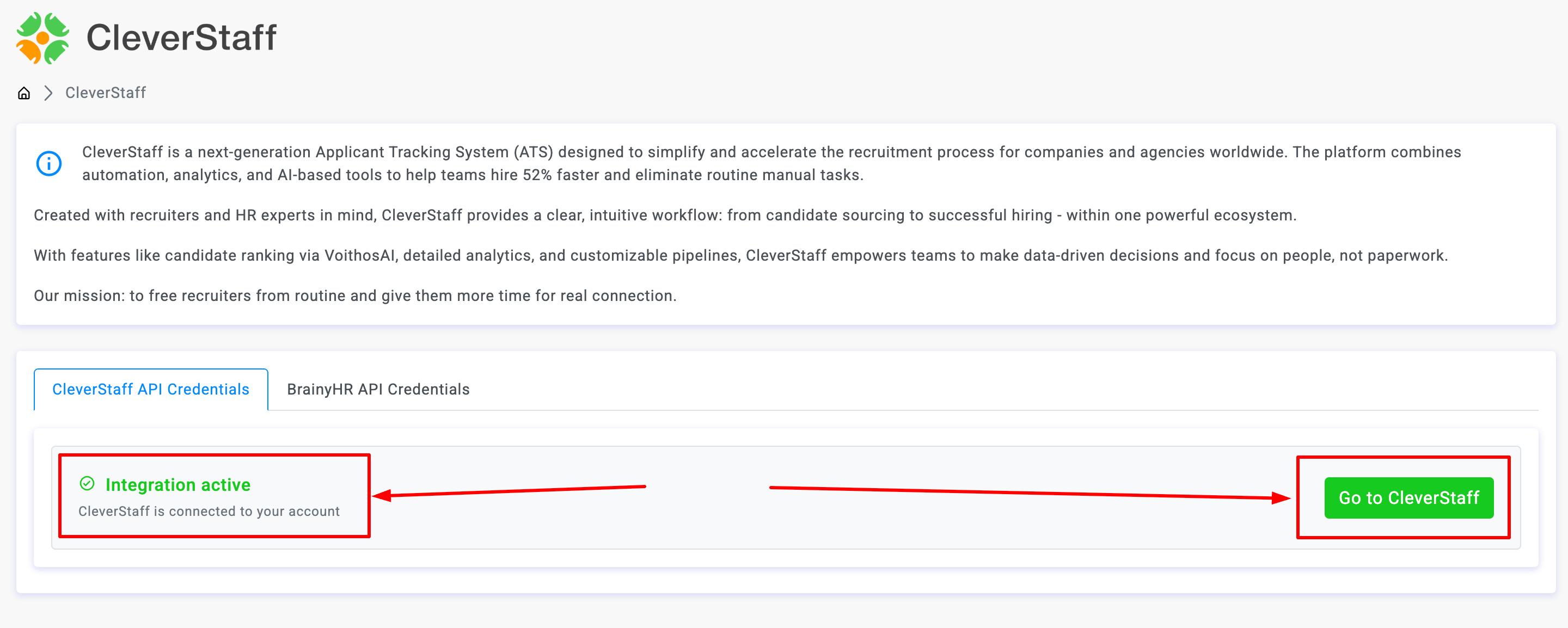The width and height of the screenshot is (1568, 628).
Task: Click the next-generation Applicant Tracking System paragraph
Action: (x=770, y=152)
